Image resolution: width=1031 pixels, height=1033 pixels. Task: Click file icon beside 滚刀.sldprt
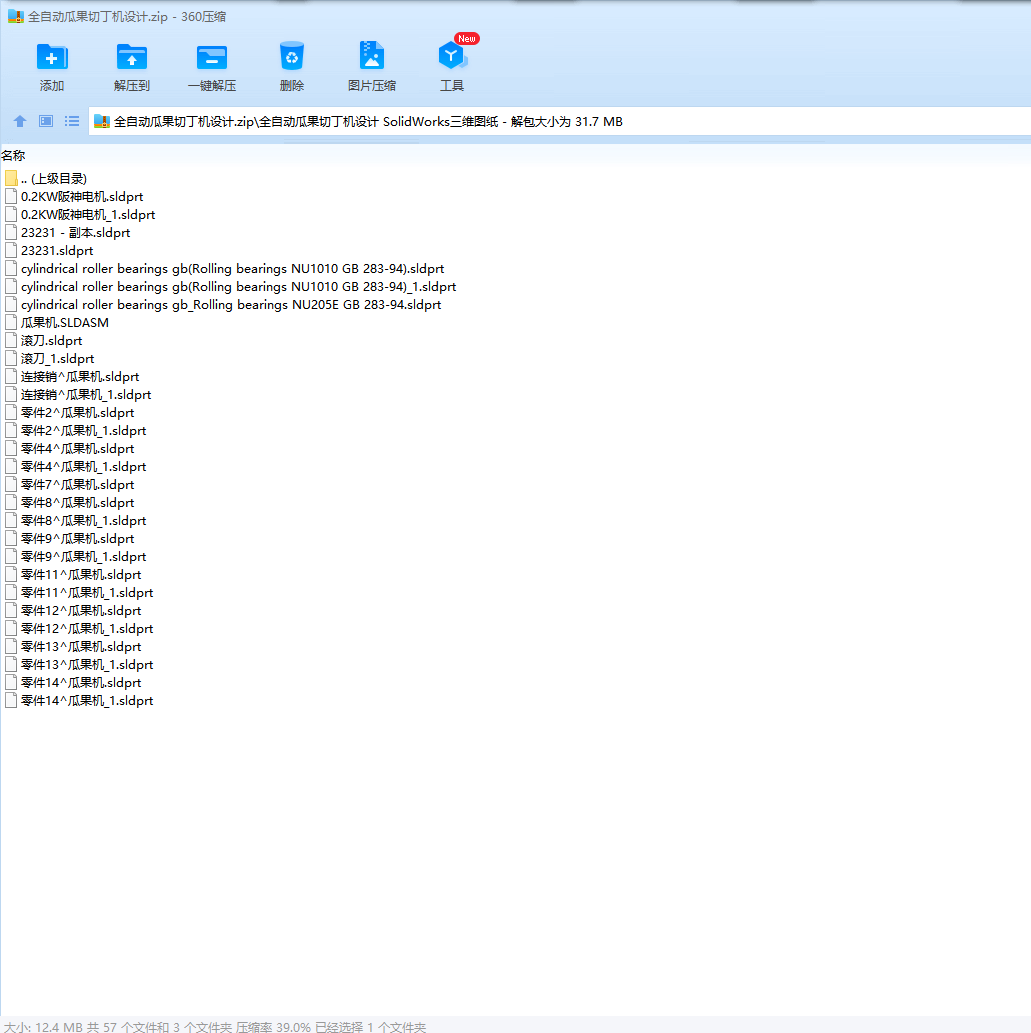[11, 341]
